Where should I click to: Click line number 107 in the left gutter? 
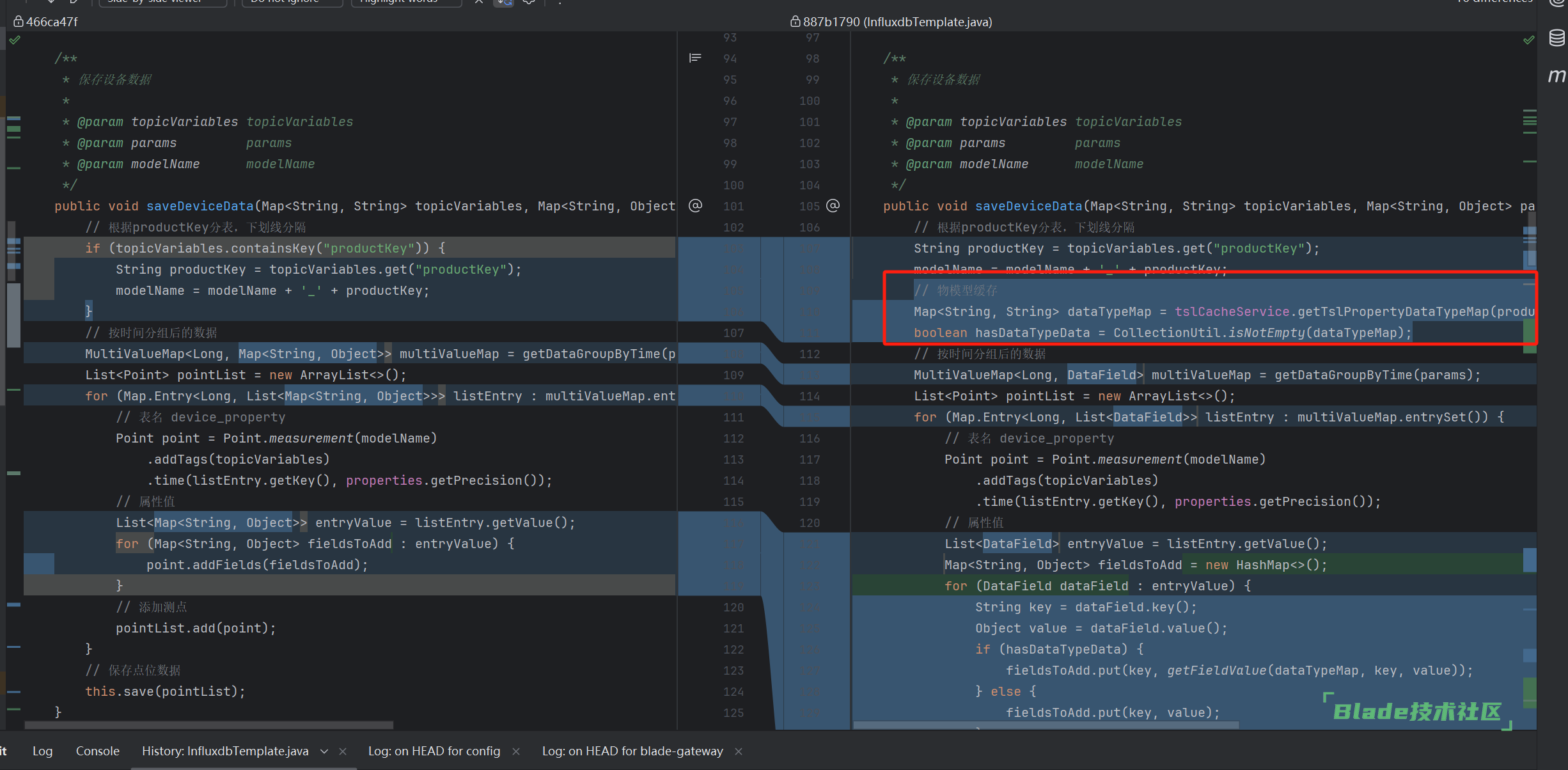tap(733, 333)
